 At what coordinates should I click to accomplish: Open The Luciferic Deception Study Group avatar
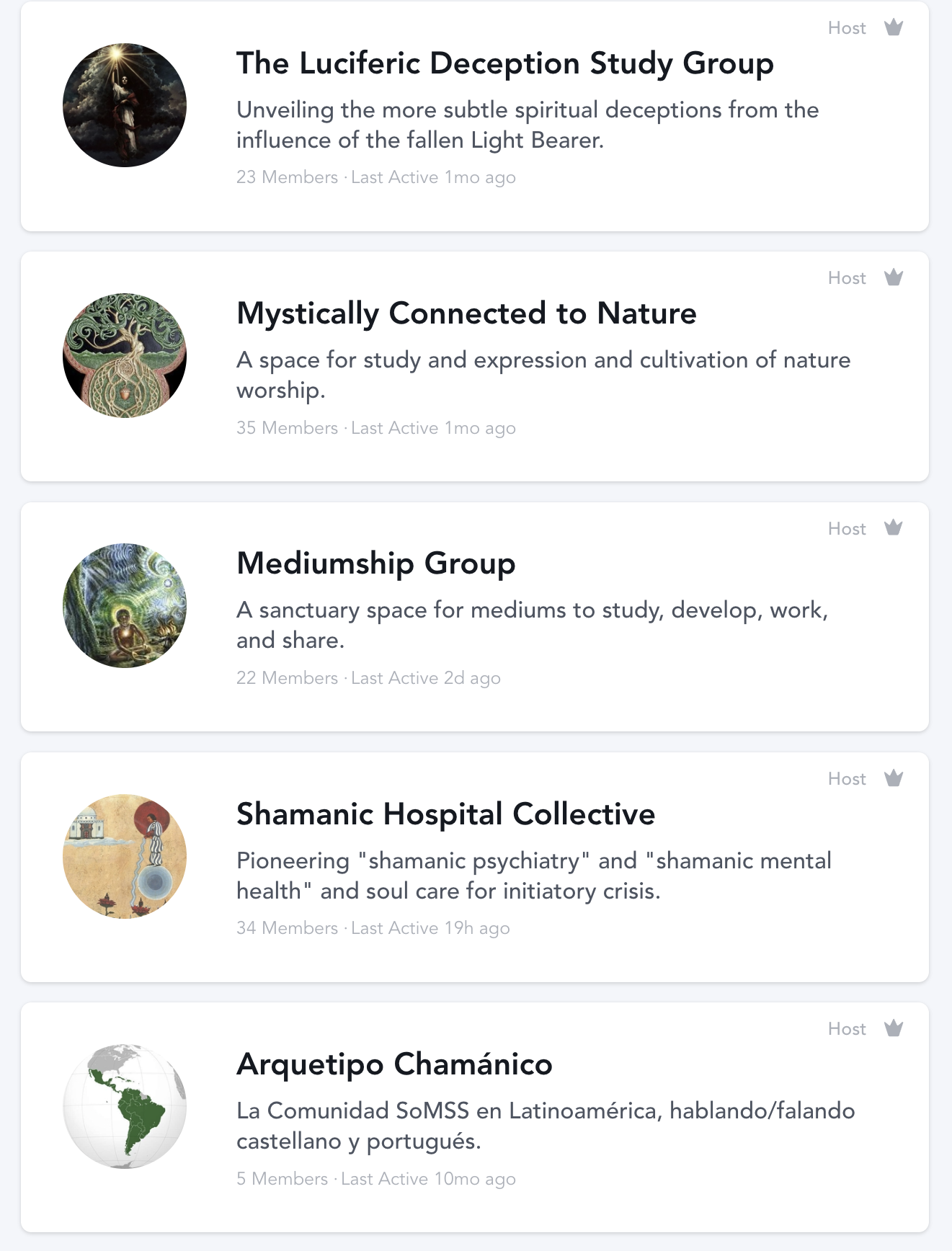(125, 105)
